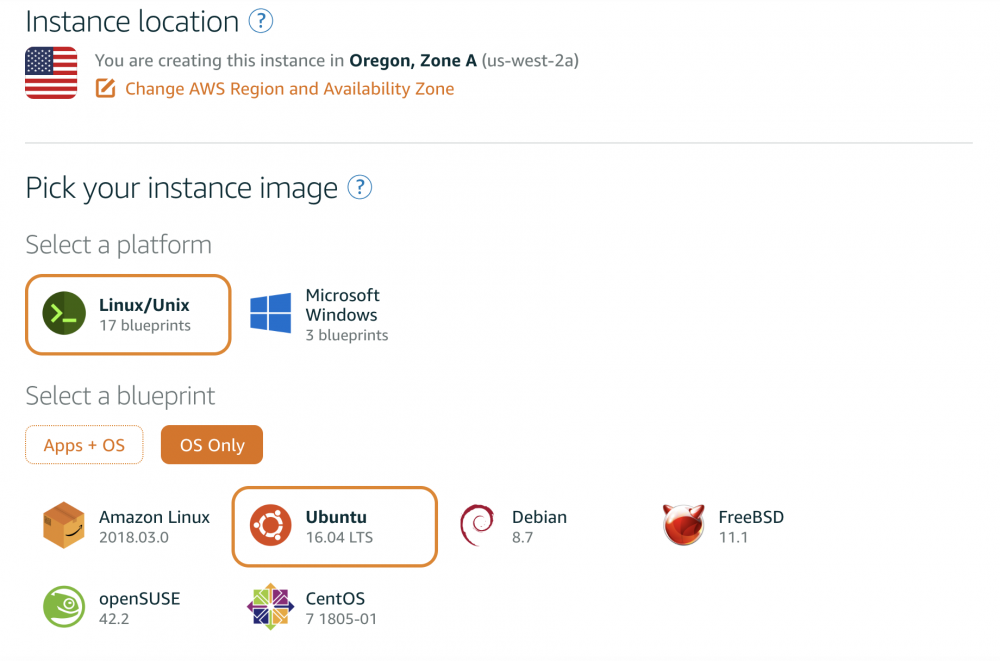
Task: Click the edit pencil next to Change AWS Region
Action: tap(105, 88)
